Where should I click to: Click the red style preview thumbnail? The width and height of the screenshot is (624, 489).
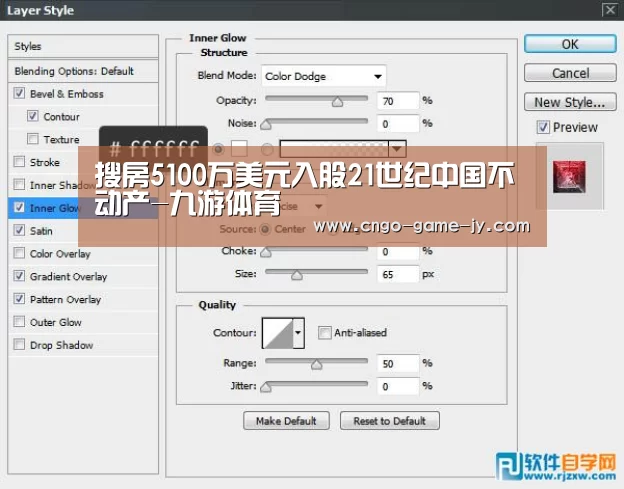569,177
